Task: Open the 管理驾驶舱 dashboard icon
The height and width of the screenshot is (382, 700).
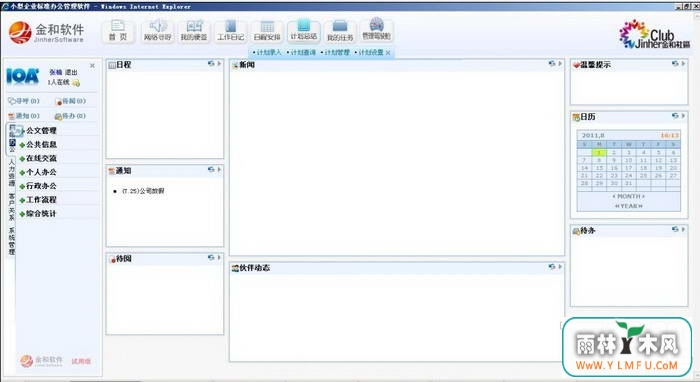Action: 376,30
